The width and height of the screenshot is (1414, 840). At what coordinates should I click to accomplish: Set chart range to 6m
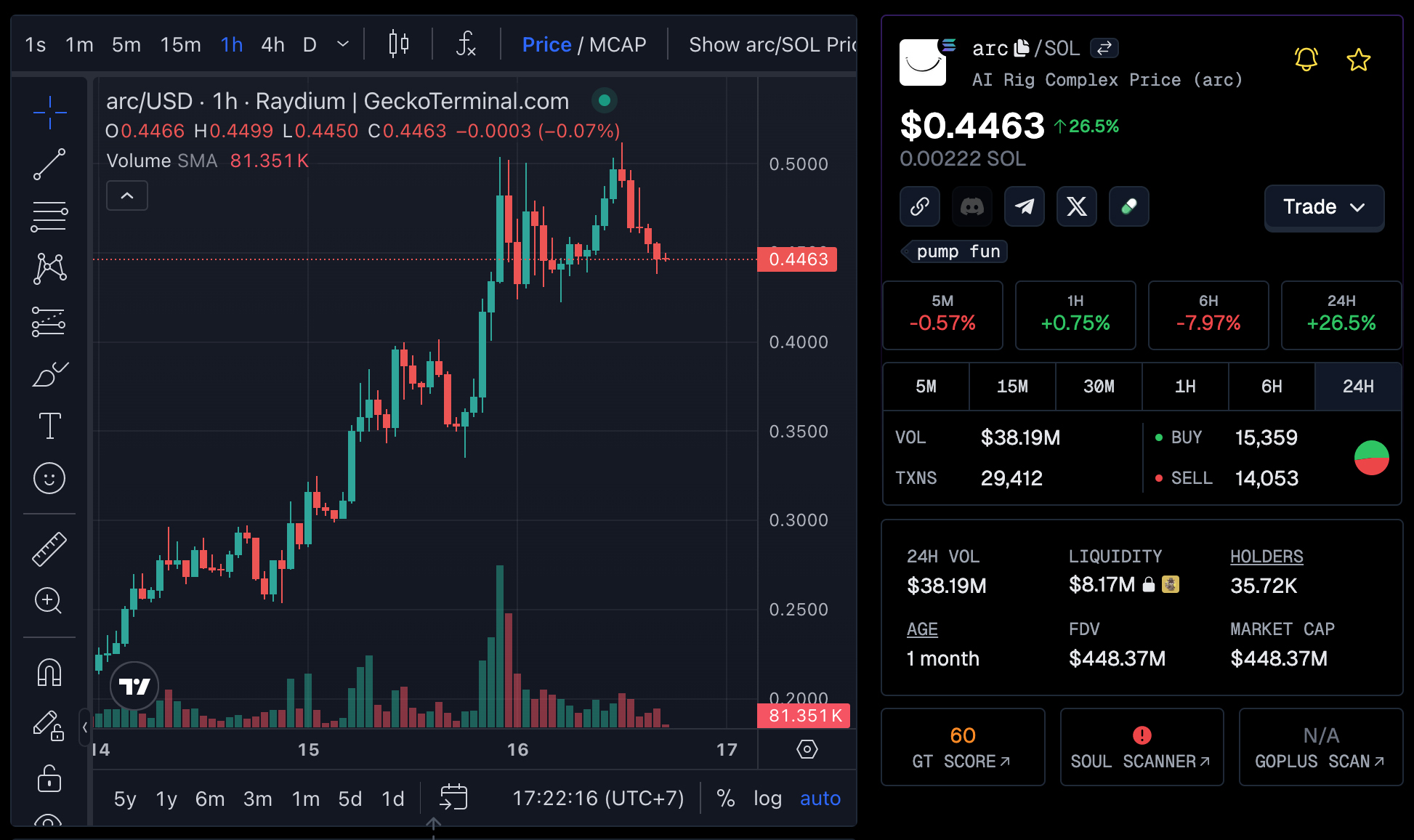pos(209,799)
